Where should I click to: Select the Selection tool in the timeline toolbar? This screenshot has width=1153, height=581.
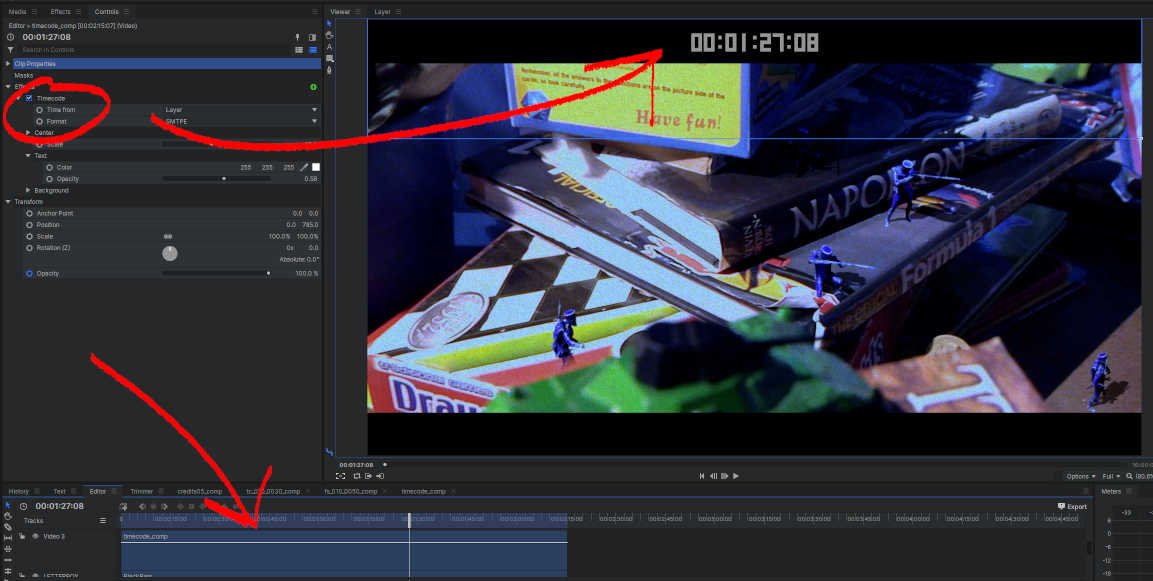(x=8, y=505)
